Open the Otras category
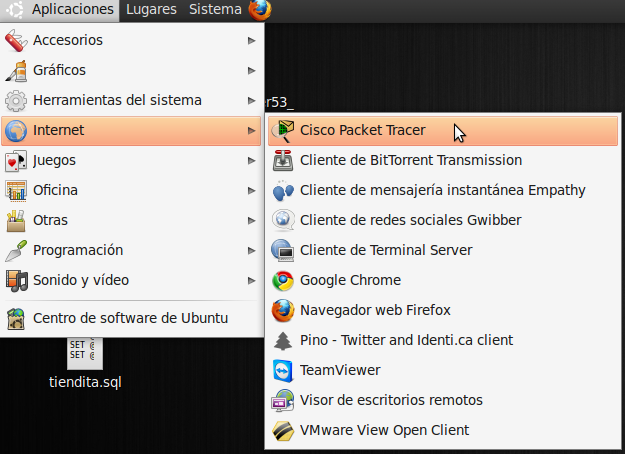The width and height of the screenshot is (625, 454). tap(131, 221)
